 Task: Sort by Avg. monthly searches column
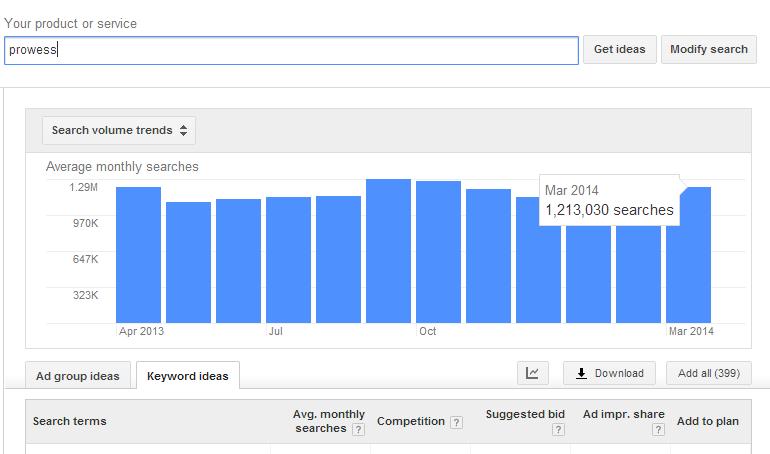[x=329, y=421]
